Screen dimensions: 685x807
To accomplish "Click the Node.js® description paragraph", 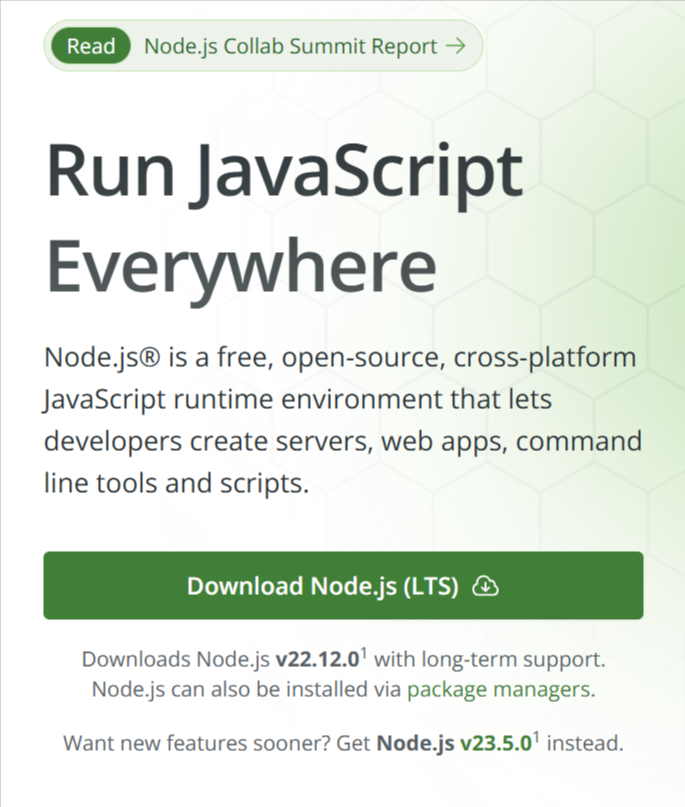I will [x=343, y=420].
